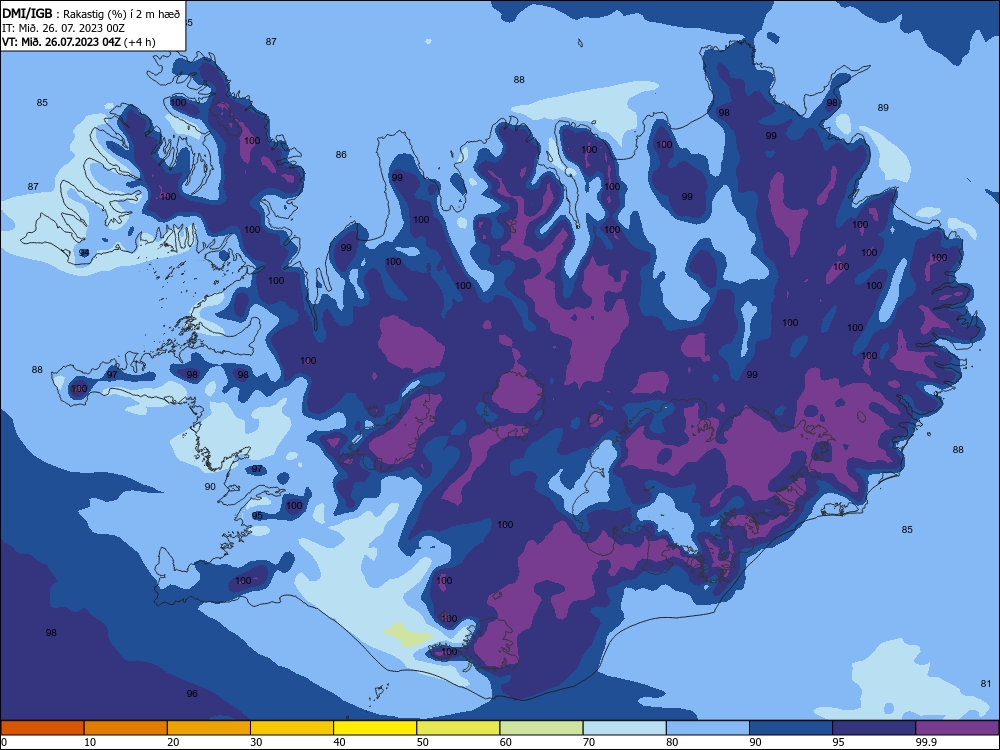Click the 'VT: Mið. 26.07.2023 04Z (+4 h)' line
The image size is (1000, 750).
click(78, 42)
